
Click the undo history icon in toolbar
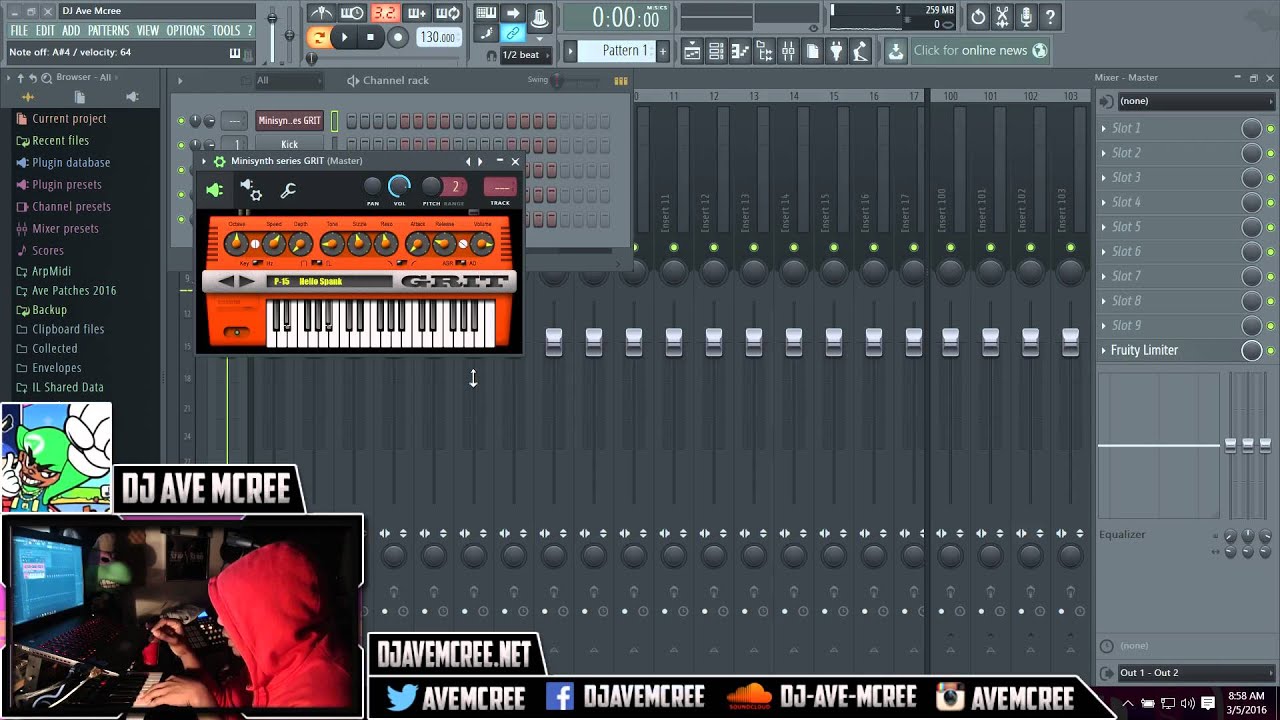[978, 16]
